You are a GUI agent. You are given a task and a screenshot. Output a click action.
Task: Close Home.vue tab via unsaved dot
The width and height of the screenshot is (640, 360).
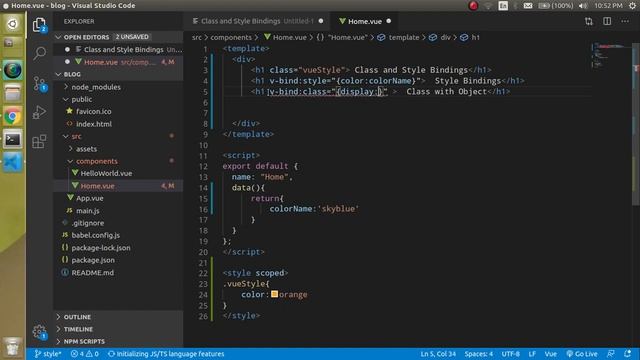coord(389,21)
